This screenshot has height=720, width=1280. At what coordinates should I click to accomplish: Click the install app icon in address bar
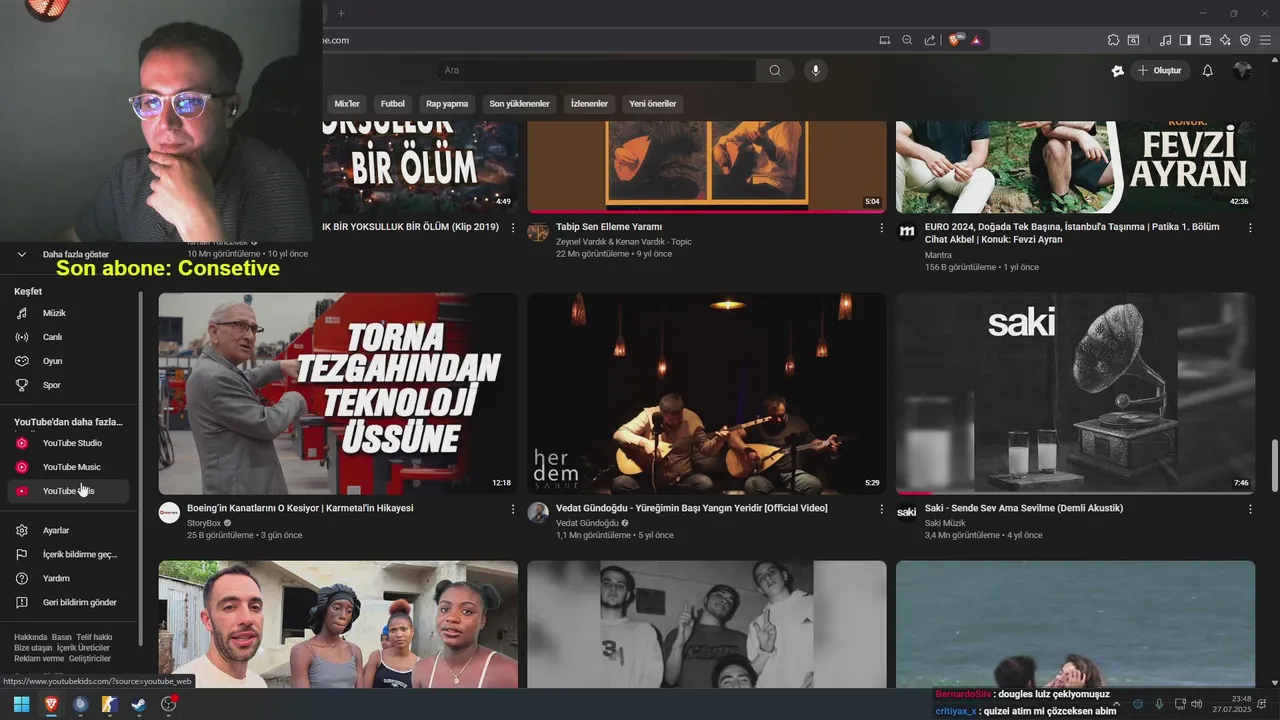click(884, 40)
